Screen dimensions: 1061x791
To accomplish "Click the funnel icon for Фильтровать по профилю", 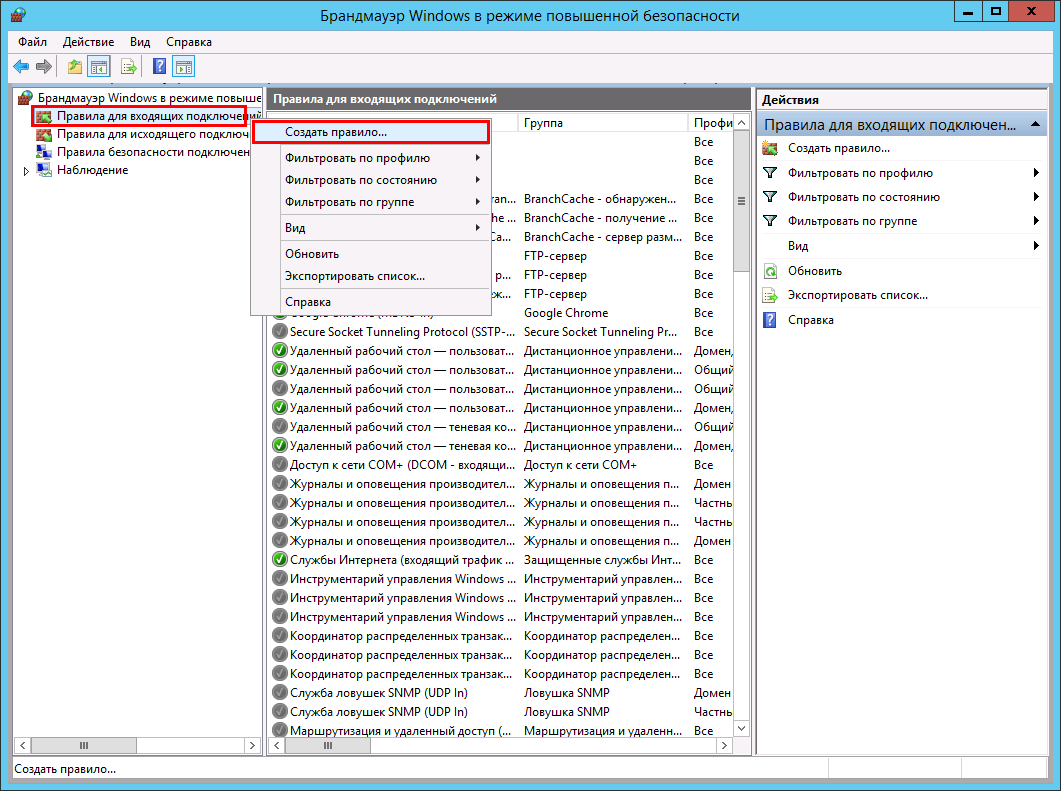I will coord(770,173).
